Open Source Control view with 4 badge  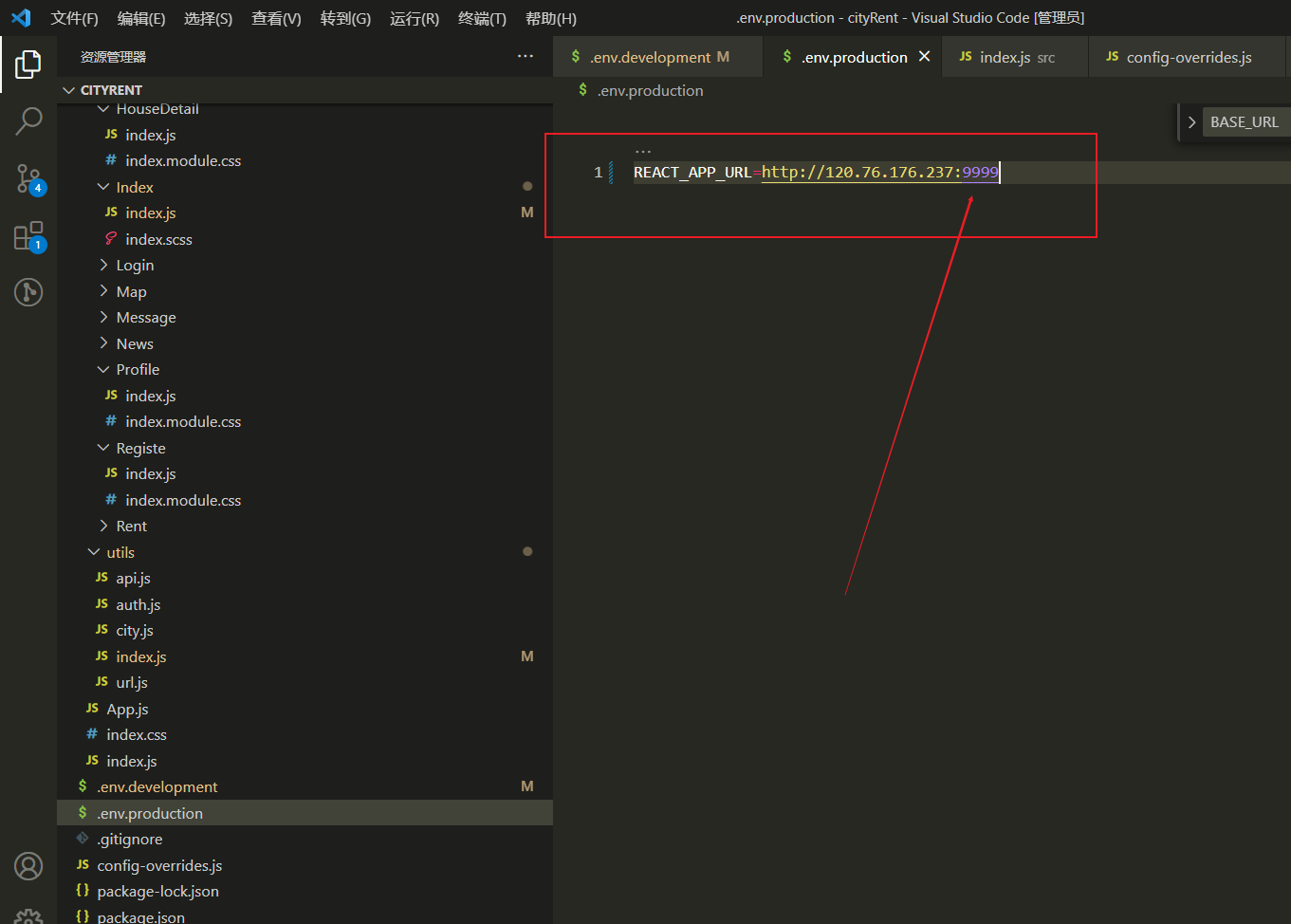[x=29, y=178]
